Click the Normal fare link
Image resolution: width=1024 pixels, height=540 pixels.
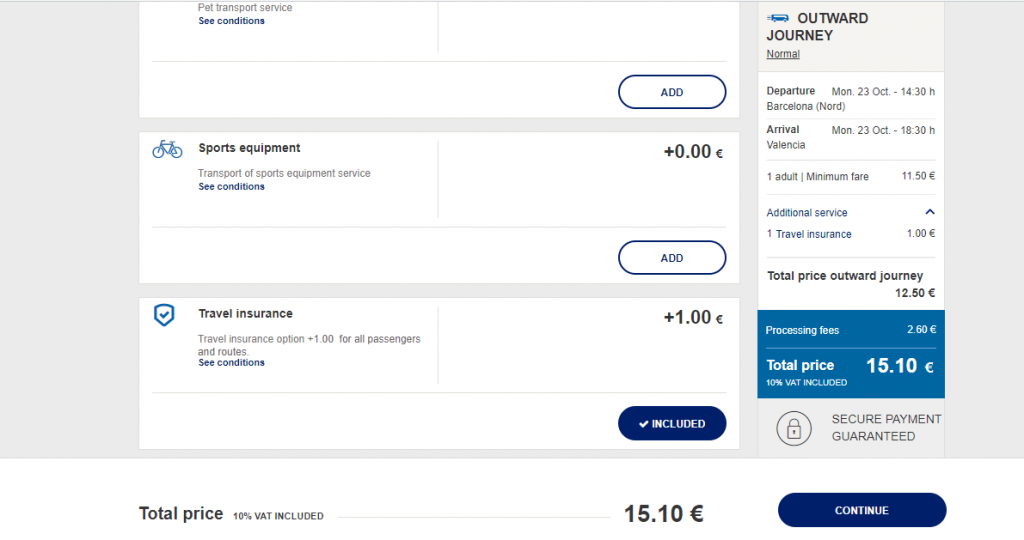[782, 54]
